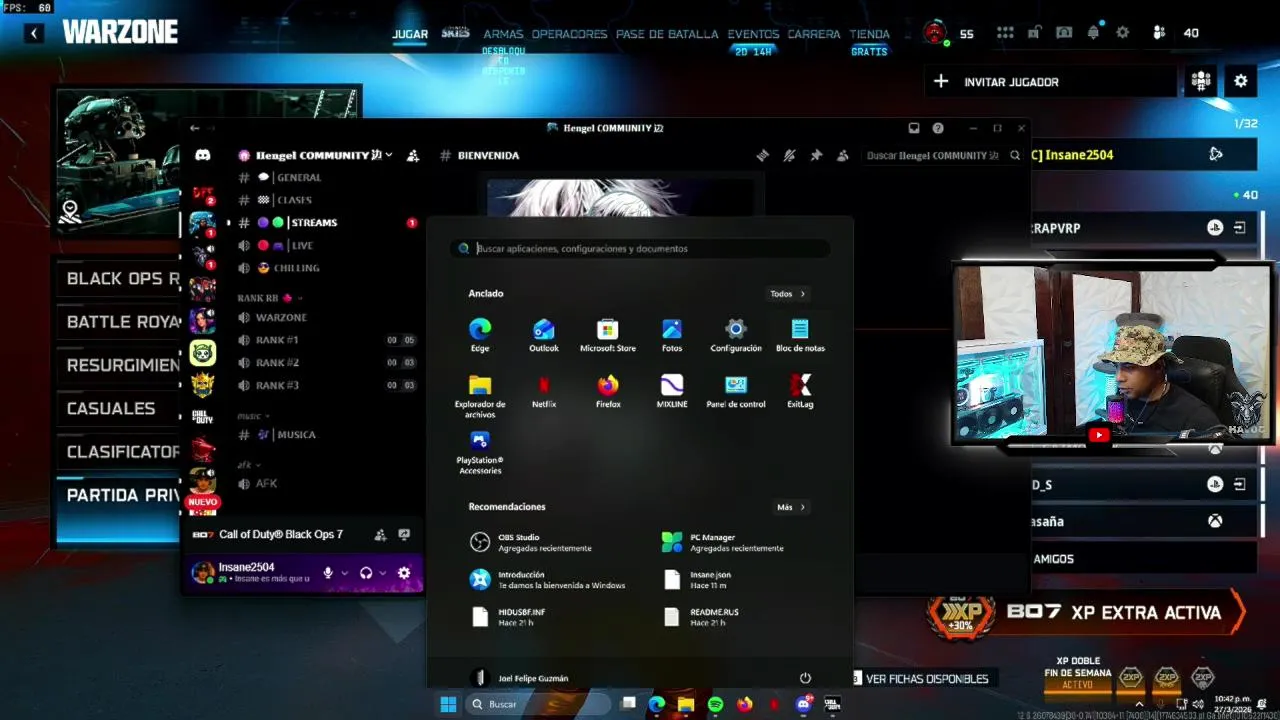
Task: Open PASE DE BATALLA tab
Action: tap(667, 34)
